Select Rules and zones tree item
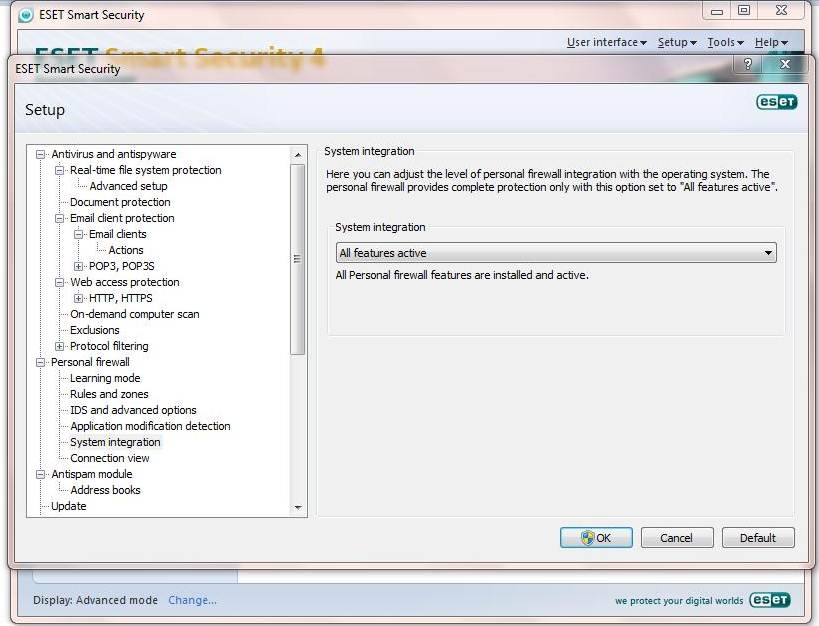This screenshot has height=626, width=819. click(x=109, y=394)
